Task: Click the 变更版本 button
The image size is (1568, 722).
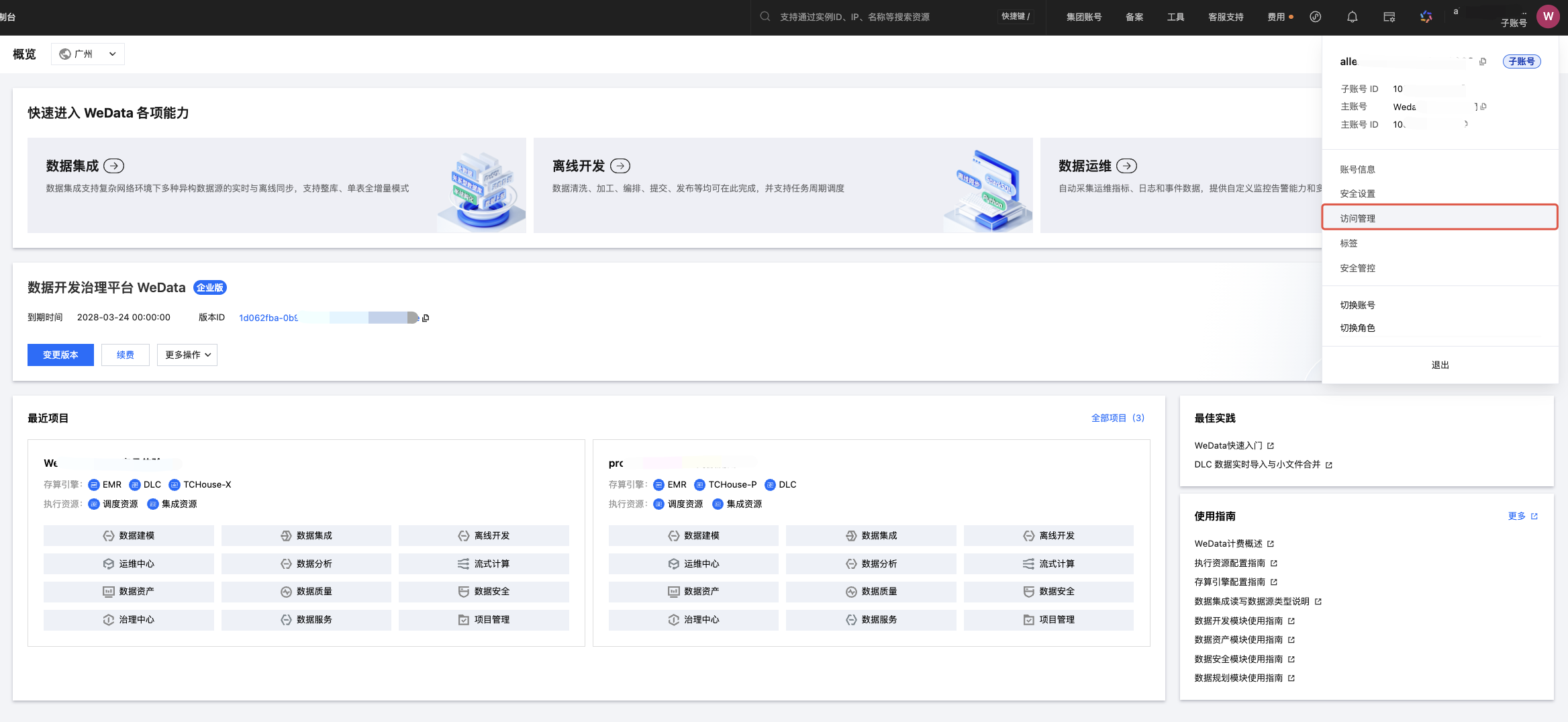Action: coord(60,355)
